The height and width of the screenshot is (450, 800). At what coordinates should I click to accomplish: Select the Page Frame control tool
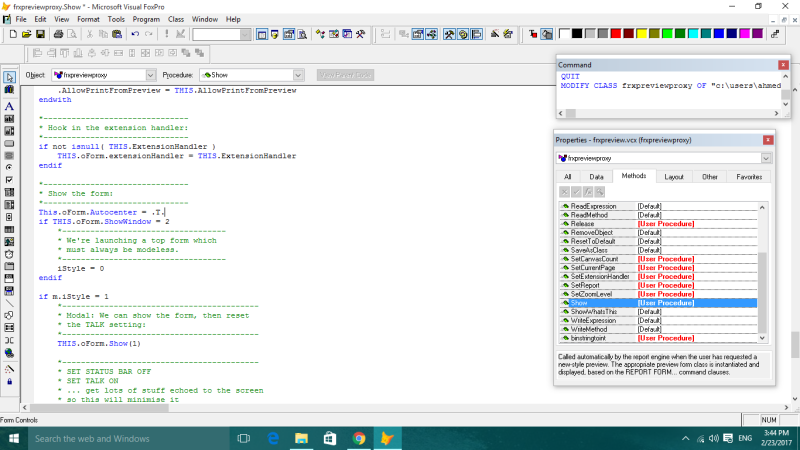pyautogui.click(x=9, y=266)
